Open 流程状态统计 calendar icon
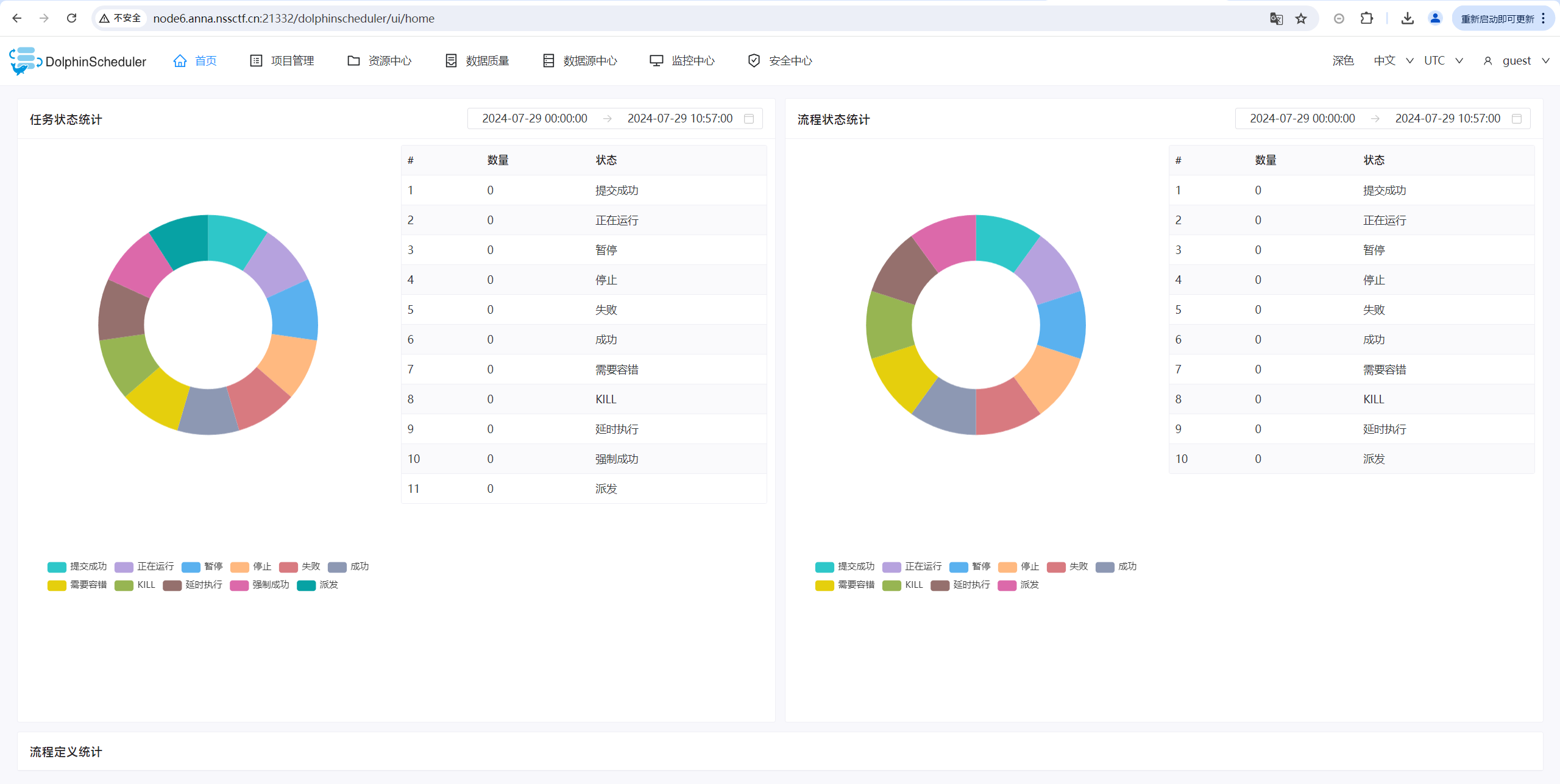Image resolution: width=1560 pixels, height=784 pixels. point(1517,118)
